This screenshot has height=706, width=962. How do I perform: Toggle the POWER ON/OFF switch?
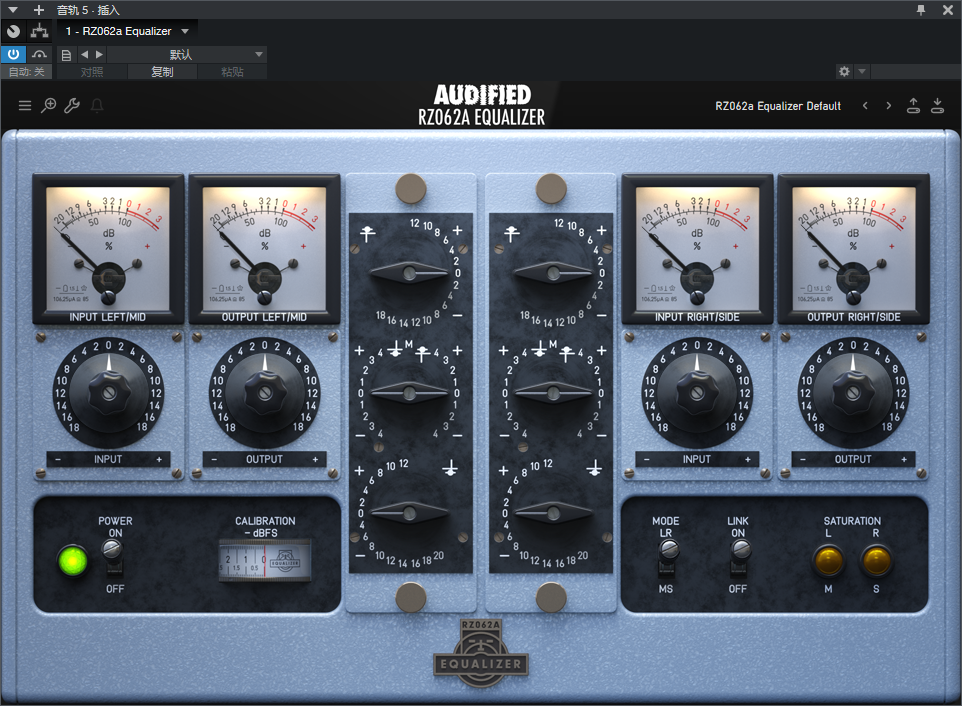click(112, 556)
